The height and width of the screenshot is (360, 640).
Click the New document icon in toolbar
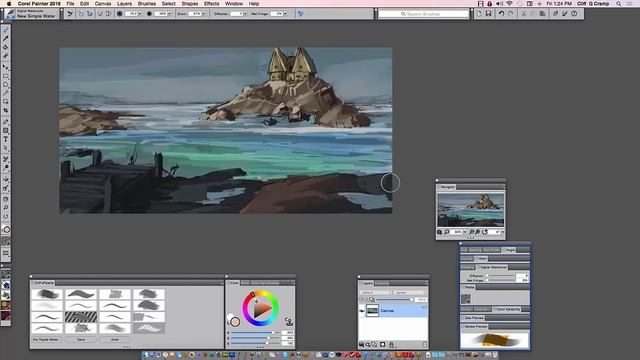pyautogui.click(x=479, y=13)
